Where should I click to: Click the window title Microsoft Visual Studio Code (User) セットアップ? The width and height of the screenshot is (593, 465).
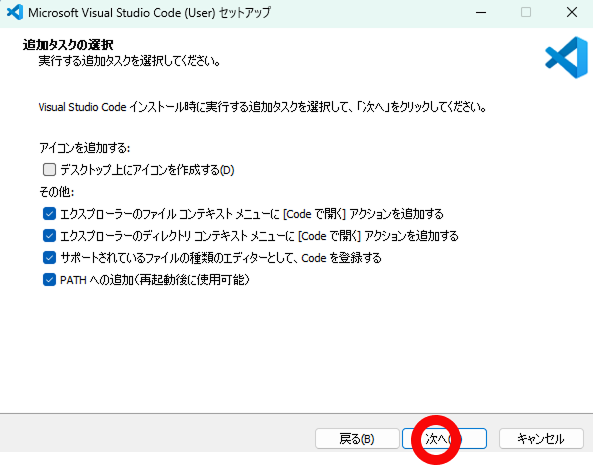[x=150, y=12]
